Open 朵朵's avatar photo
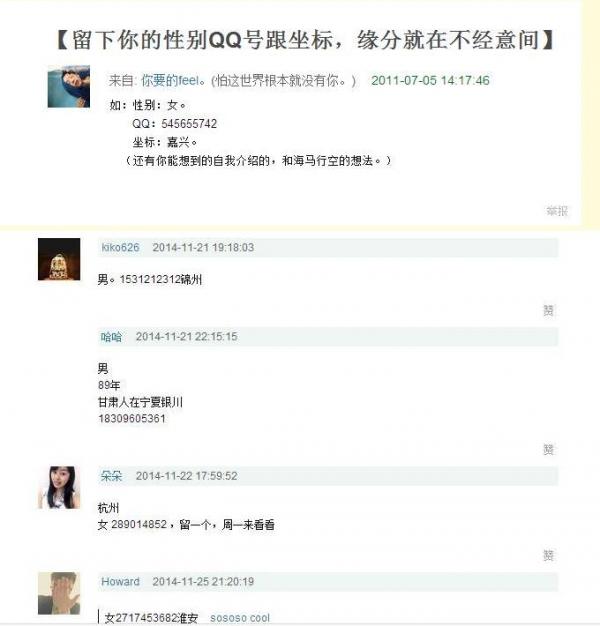 point(59,487)
